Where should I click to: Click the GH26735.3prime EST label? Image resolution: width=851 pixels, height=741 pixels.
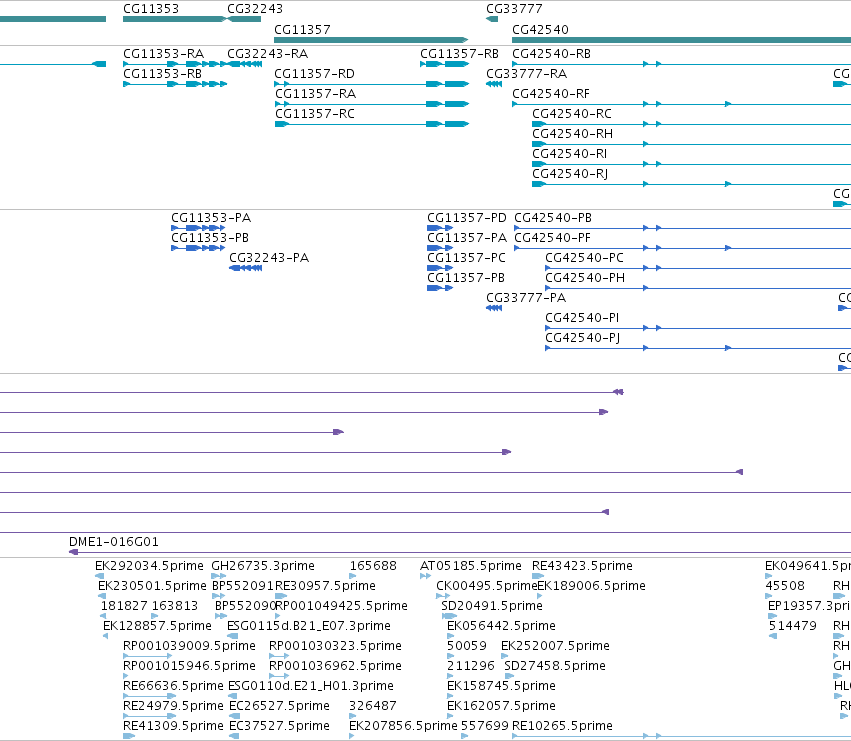[263, 566]
